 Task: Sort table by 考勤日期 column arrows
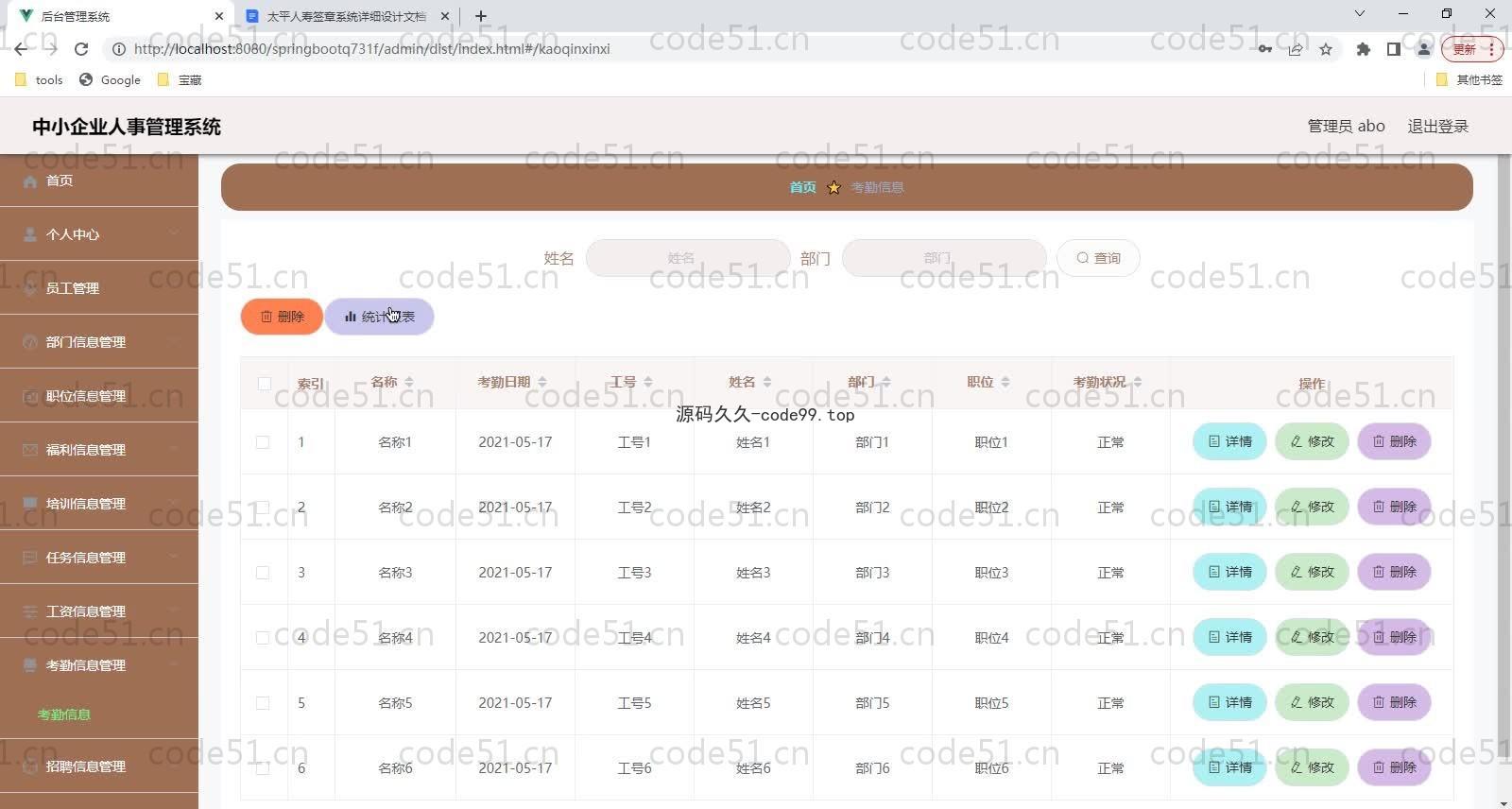click(x=541, y=382)
